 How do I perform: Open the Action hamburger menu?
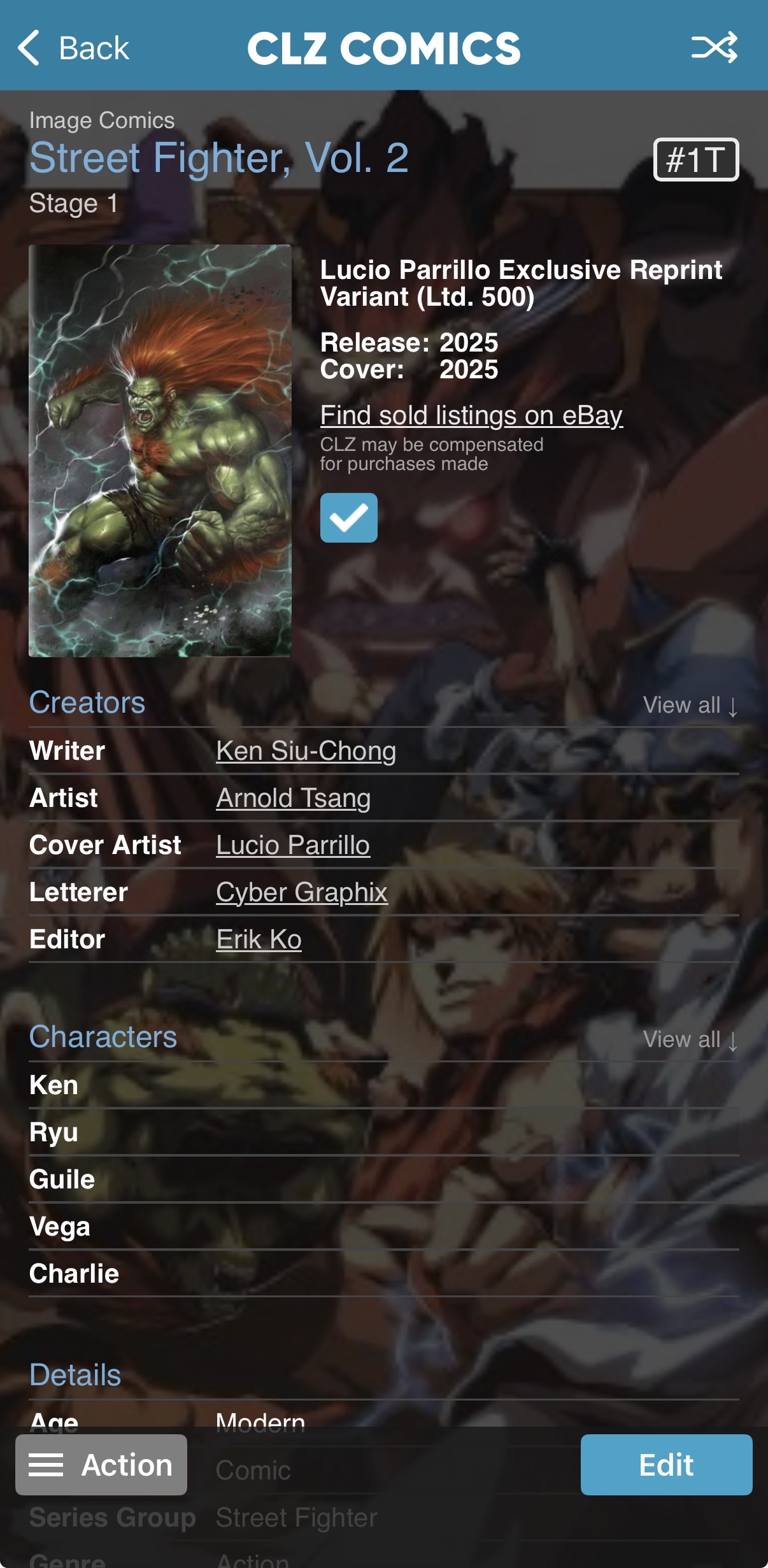(101, 1464)
